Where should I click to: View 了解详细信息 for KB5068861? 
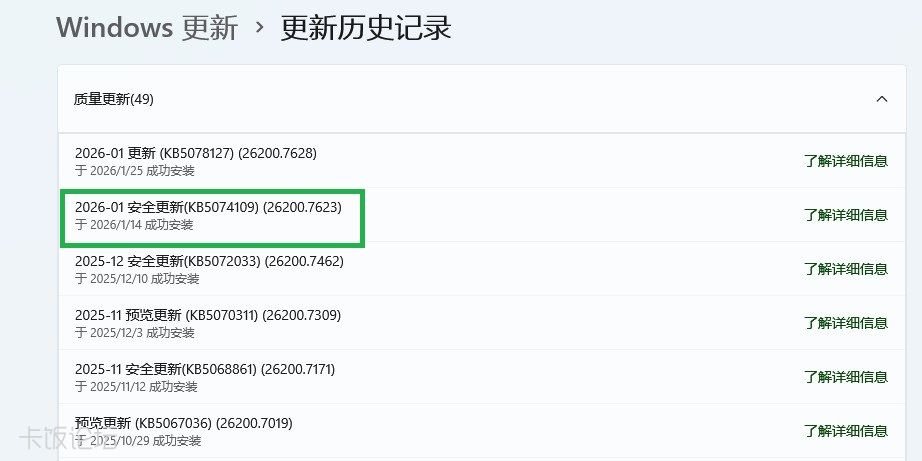pos(845,376)
